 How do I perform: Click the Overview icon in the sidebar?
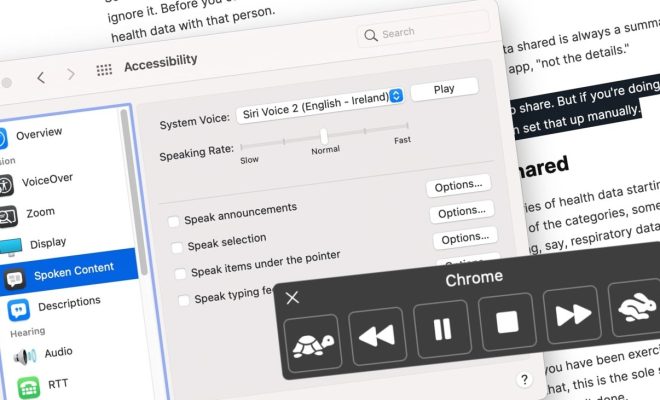(x=3, y=139)
